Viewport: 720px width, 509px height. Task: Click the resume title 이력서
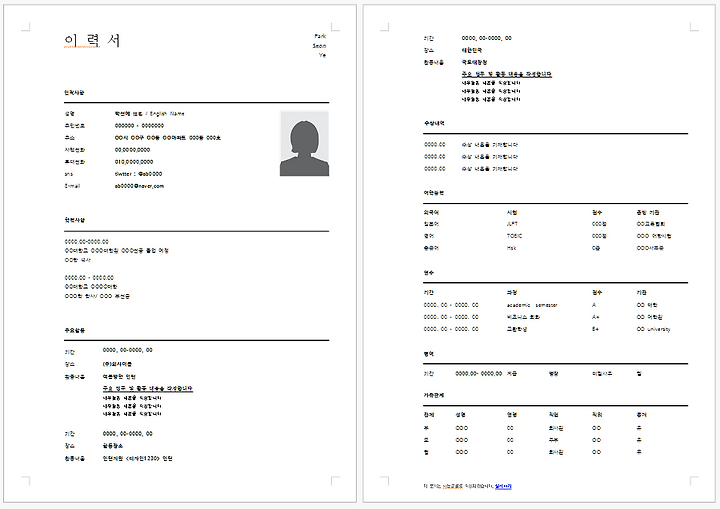pyautogui.click(x=92, y=40)
